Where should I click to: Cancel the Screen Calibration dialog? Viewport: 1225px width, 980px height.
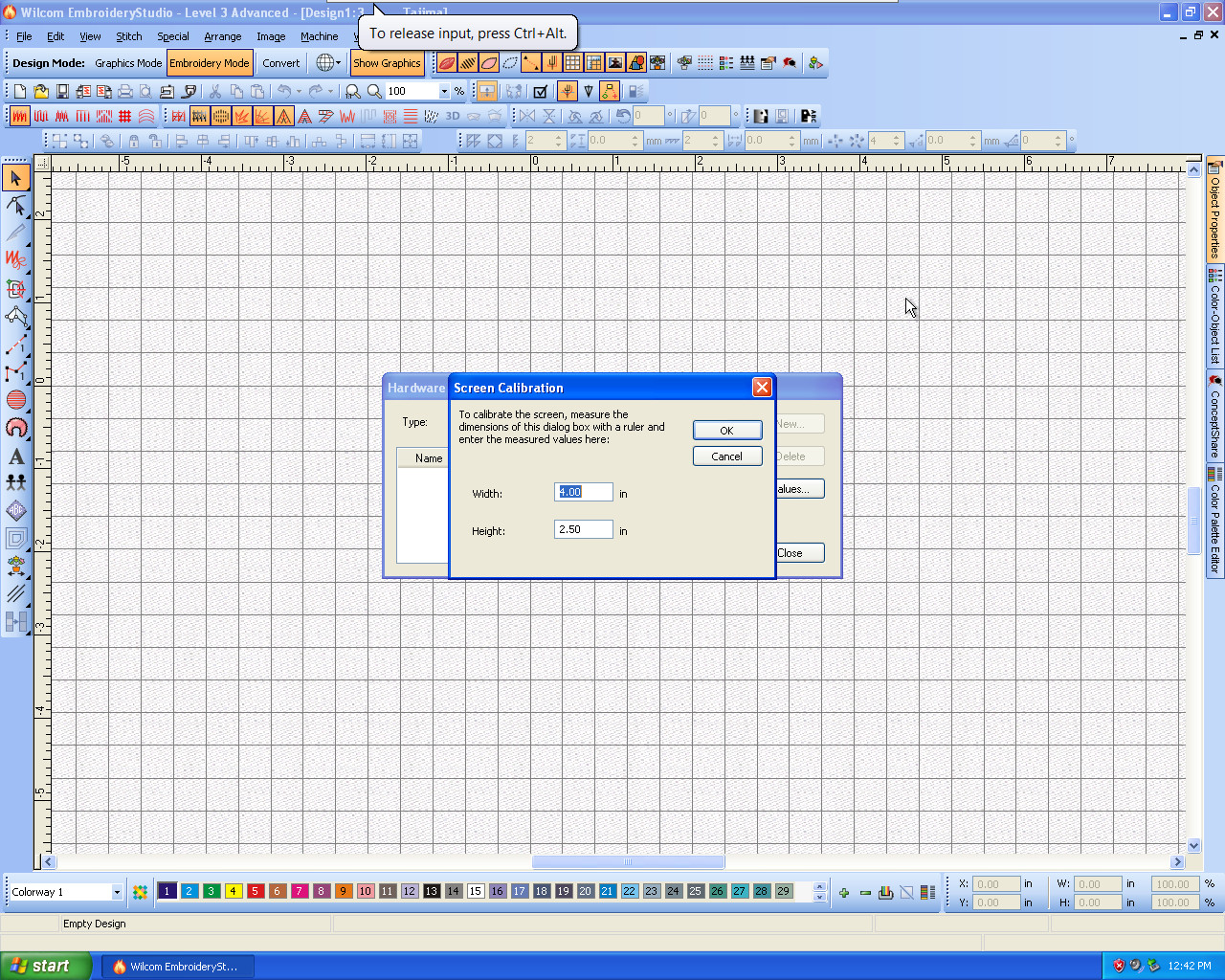(x=726, y=457)
